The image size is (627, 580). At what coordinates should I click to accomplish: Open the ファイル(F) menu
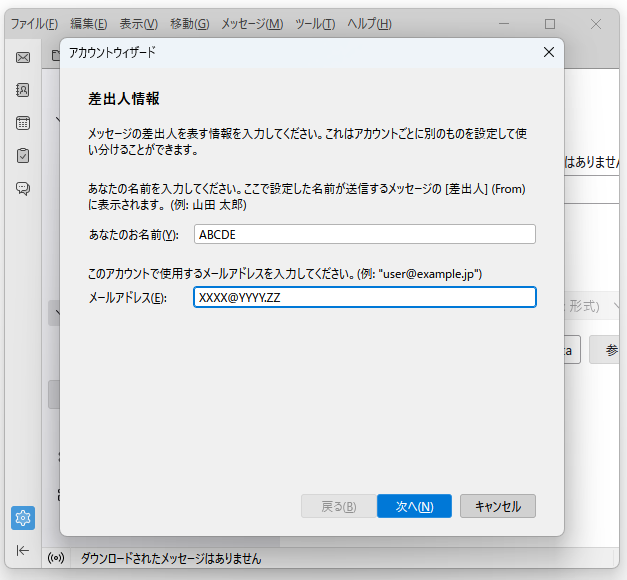click(x=34, y=23)
